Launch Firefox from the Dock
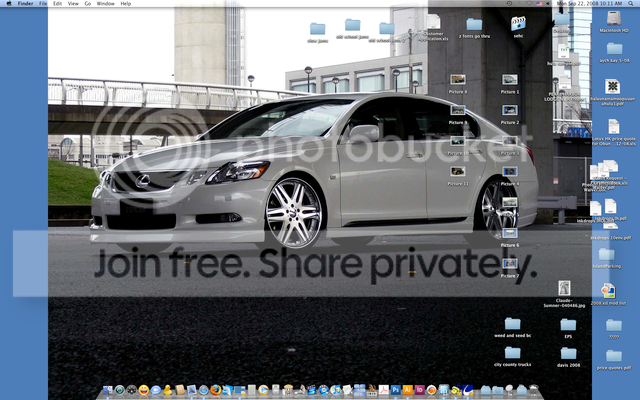The height and width of the screenshot is (400, 640). click(216, 390)
